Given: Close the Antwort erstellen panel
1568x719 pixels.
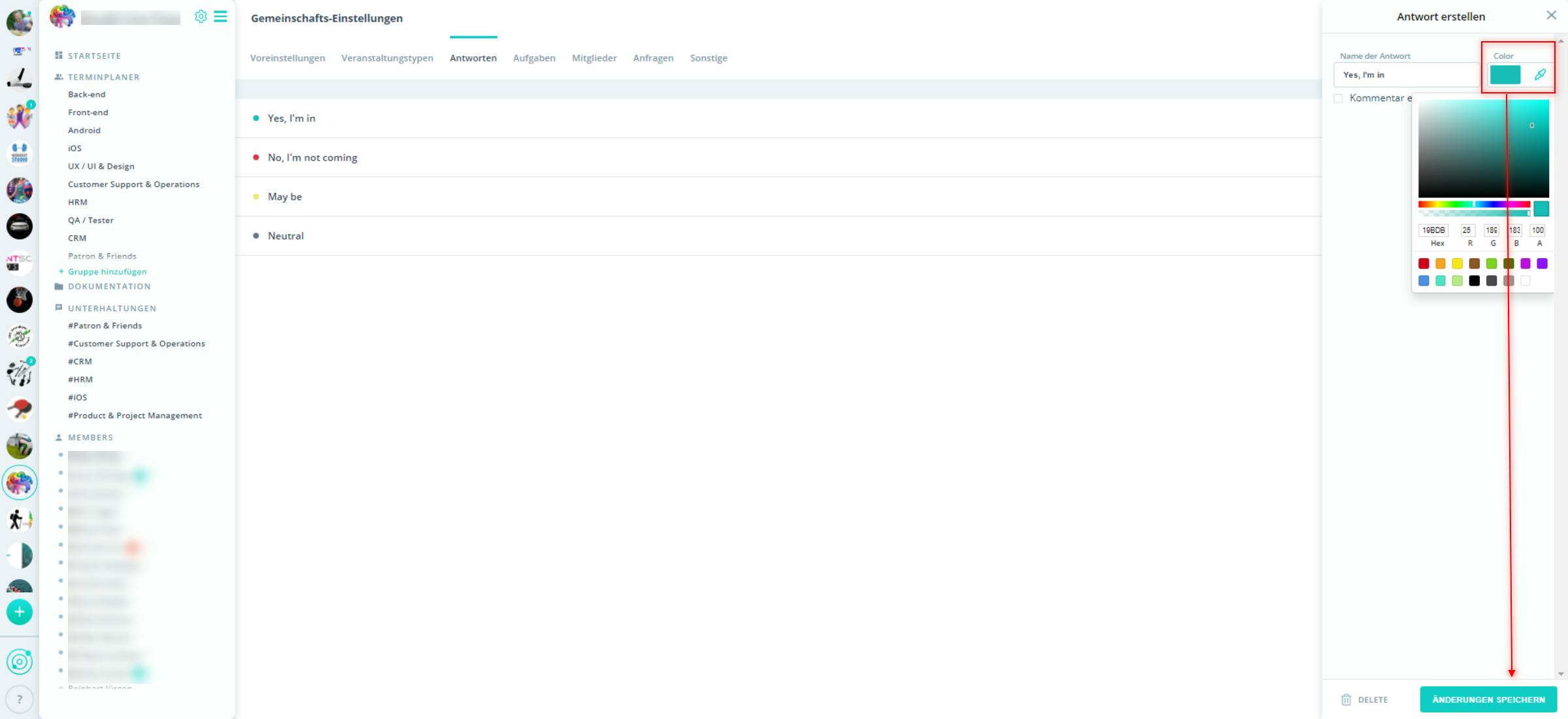Looking at the screenshot, I should click(1551, 16).
